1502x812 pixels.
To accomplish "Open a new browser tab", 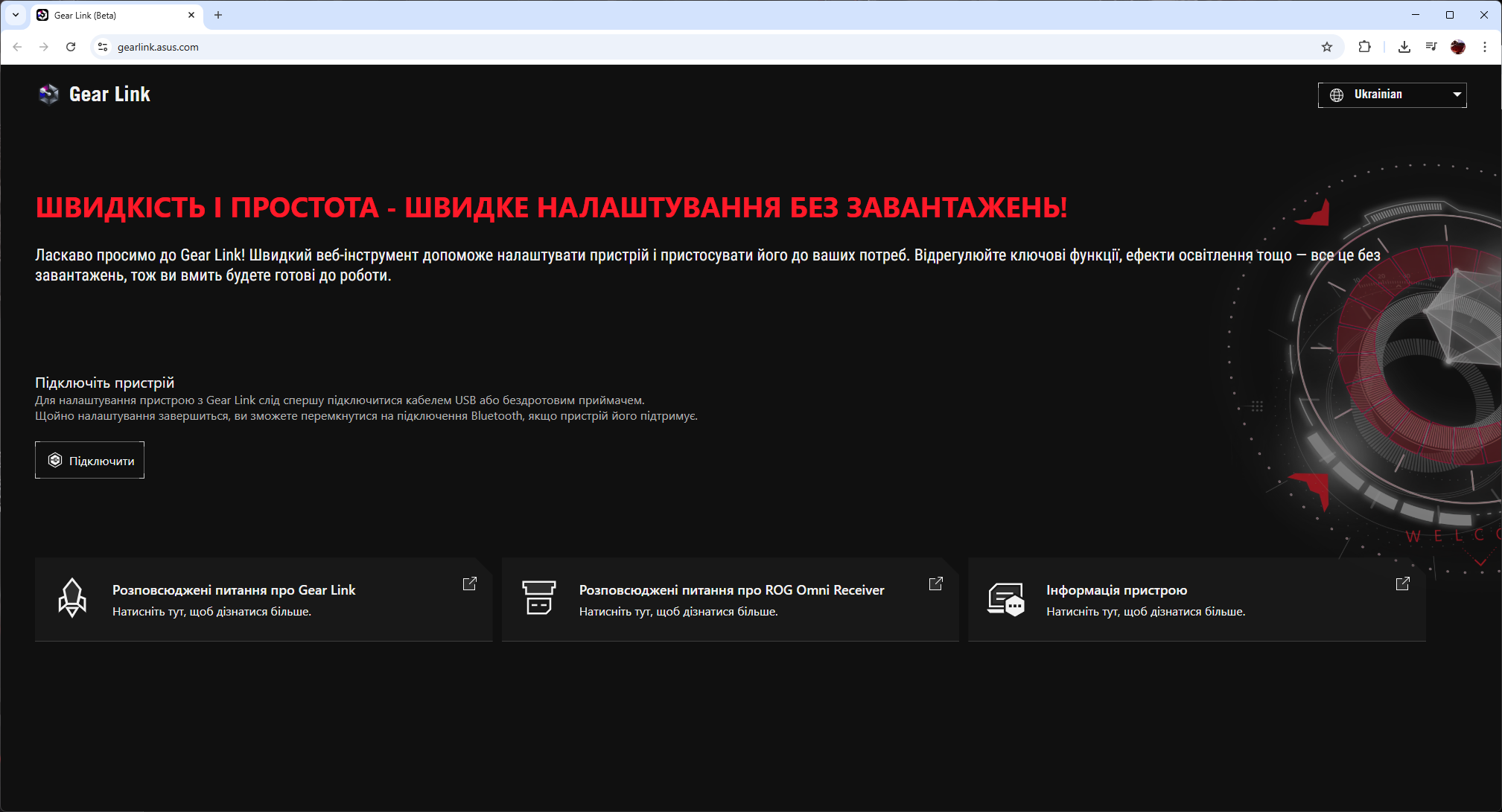I will [218, 15].
